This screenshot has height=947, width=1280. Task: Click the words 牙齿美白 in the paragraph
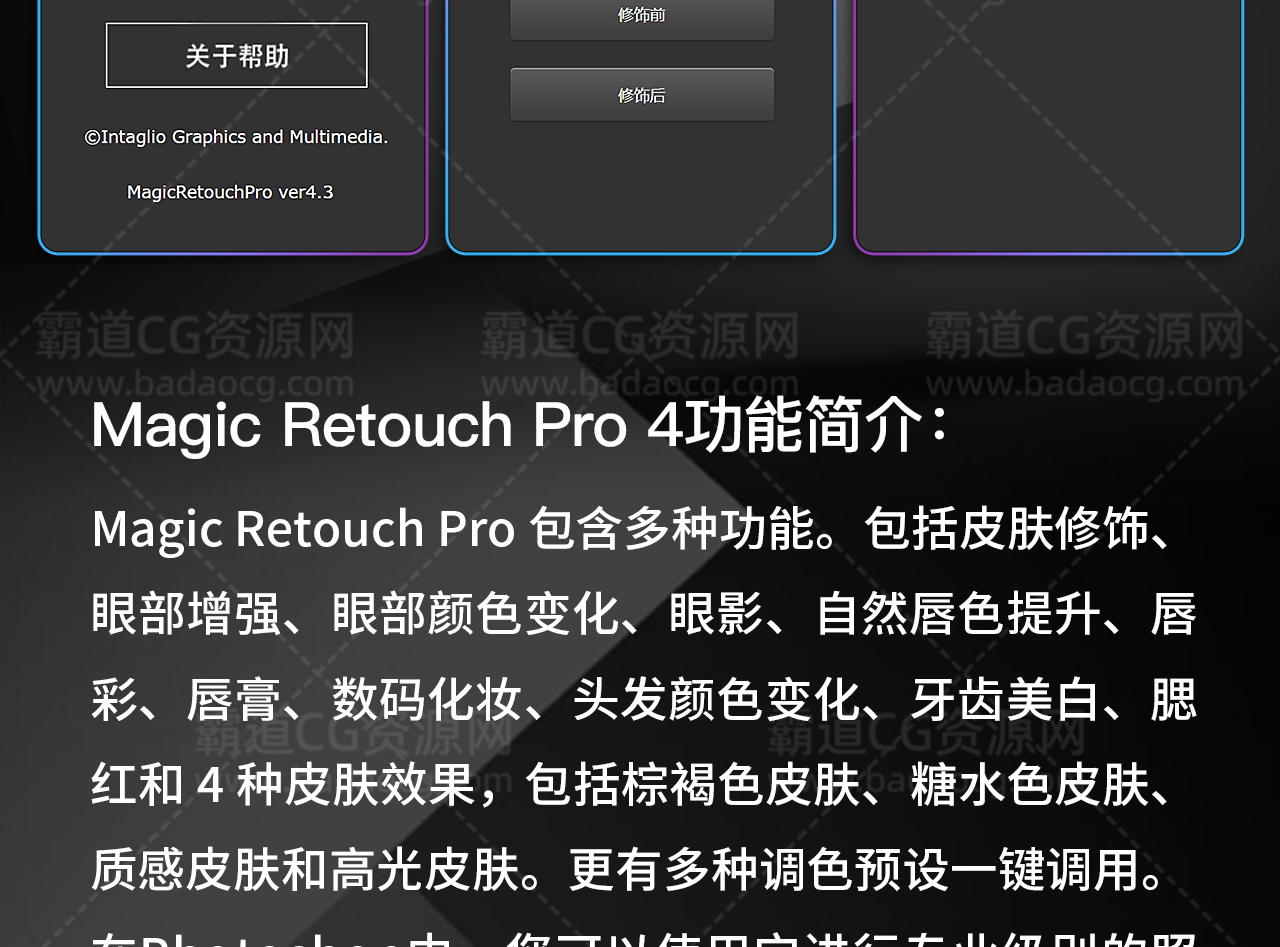1006,699
